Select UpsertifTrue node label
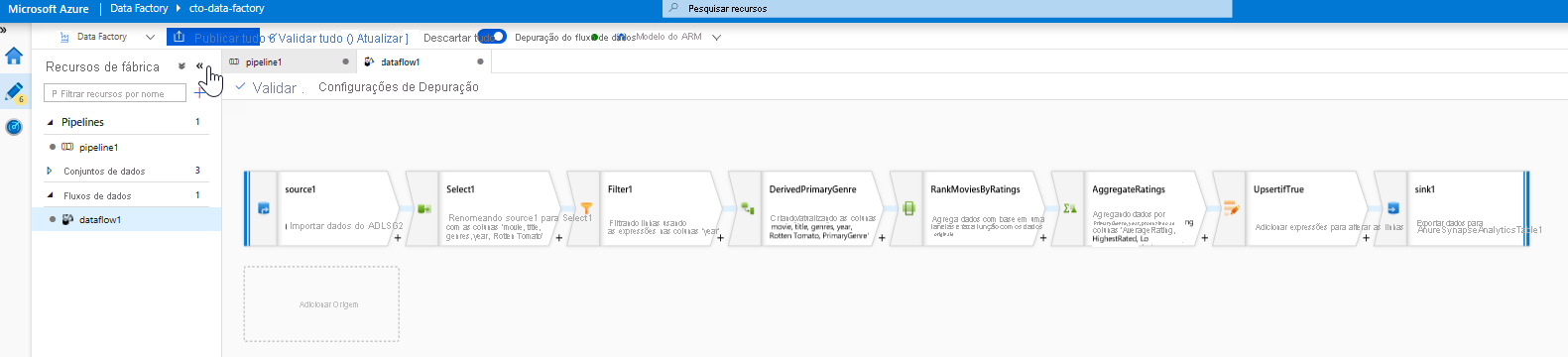This screenshot has width=1568, height=357. (1279, 189)
